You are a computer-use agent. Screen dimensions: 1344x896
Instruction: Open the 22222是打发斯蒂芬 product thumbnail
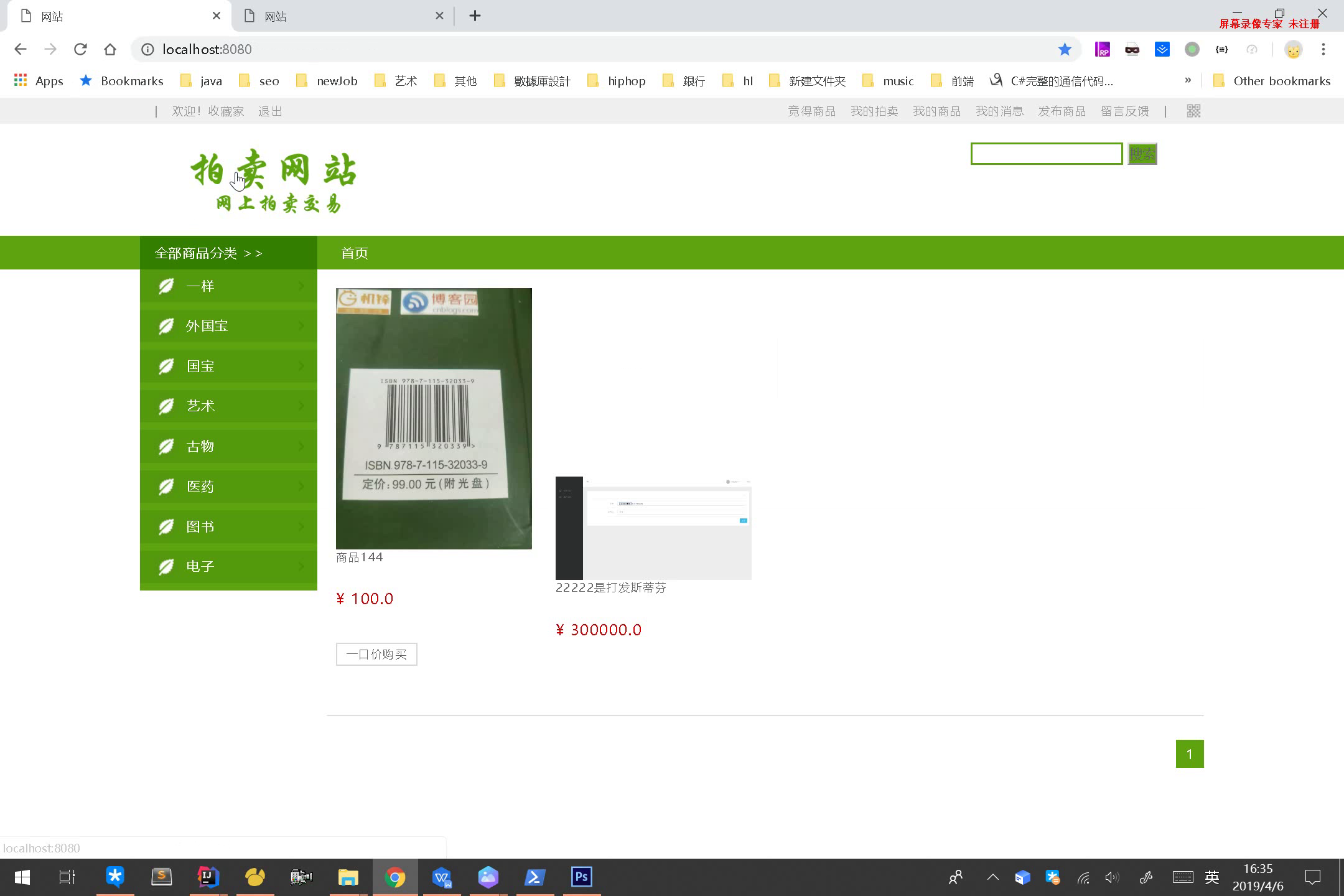click(653, 528)
